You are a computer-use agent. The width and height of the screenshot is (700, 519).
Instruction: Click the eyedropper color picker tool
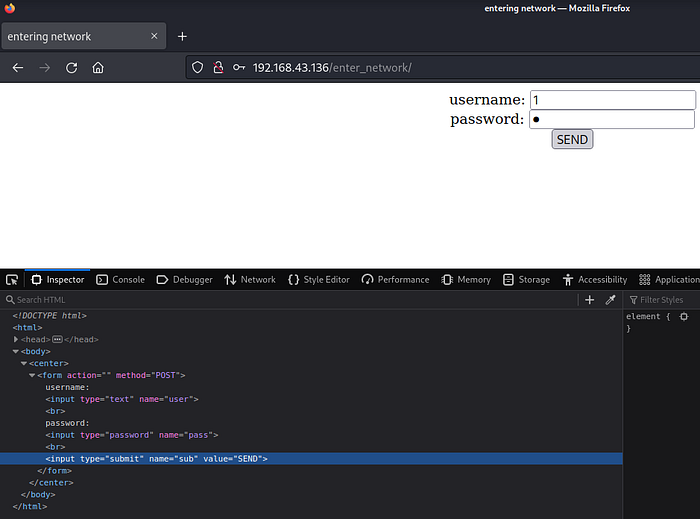pos(610,300)
